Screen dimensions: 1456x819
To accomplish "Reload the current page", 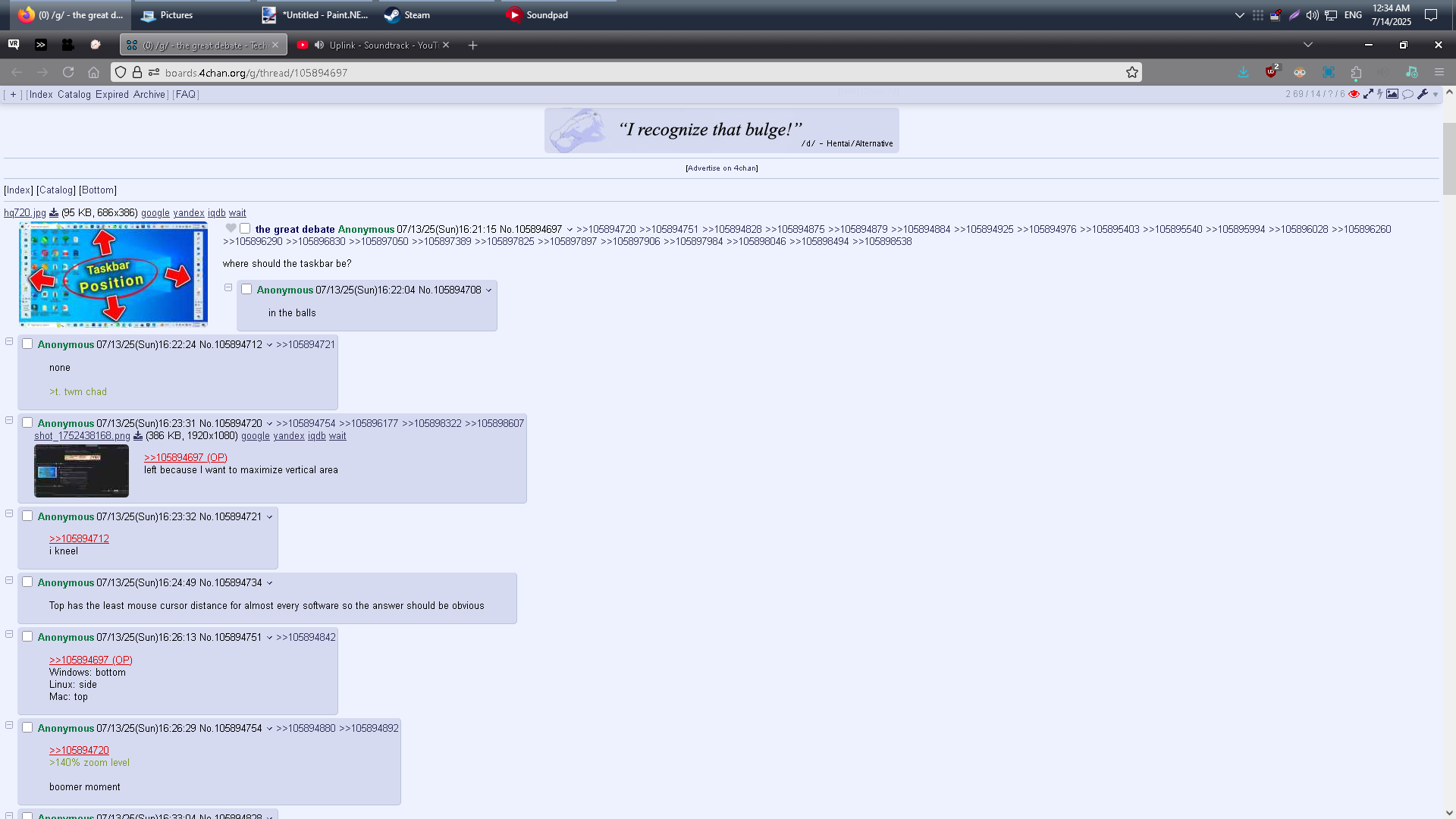I will pos(68,72).
